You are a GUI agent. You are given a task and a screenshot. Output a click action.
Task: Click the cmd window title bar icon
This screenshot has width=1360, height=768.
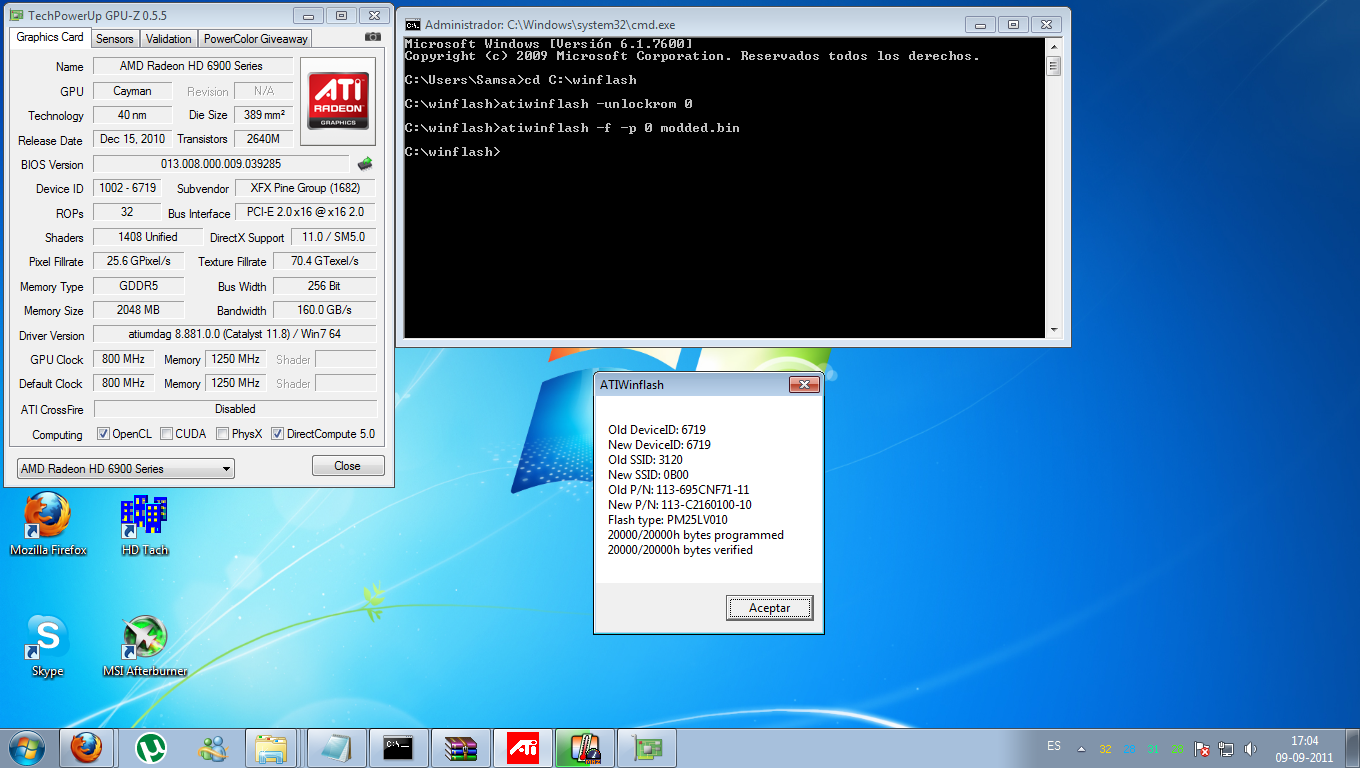click(412, 24)
